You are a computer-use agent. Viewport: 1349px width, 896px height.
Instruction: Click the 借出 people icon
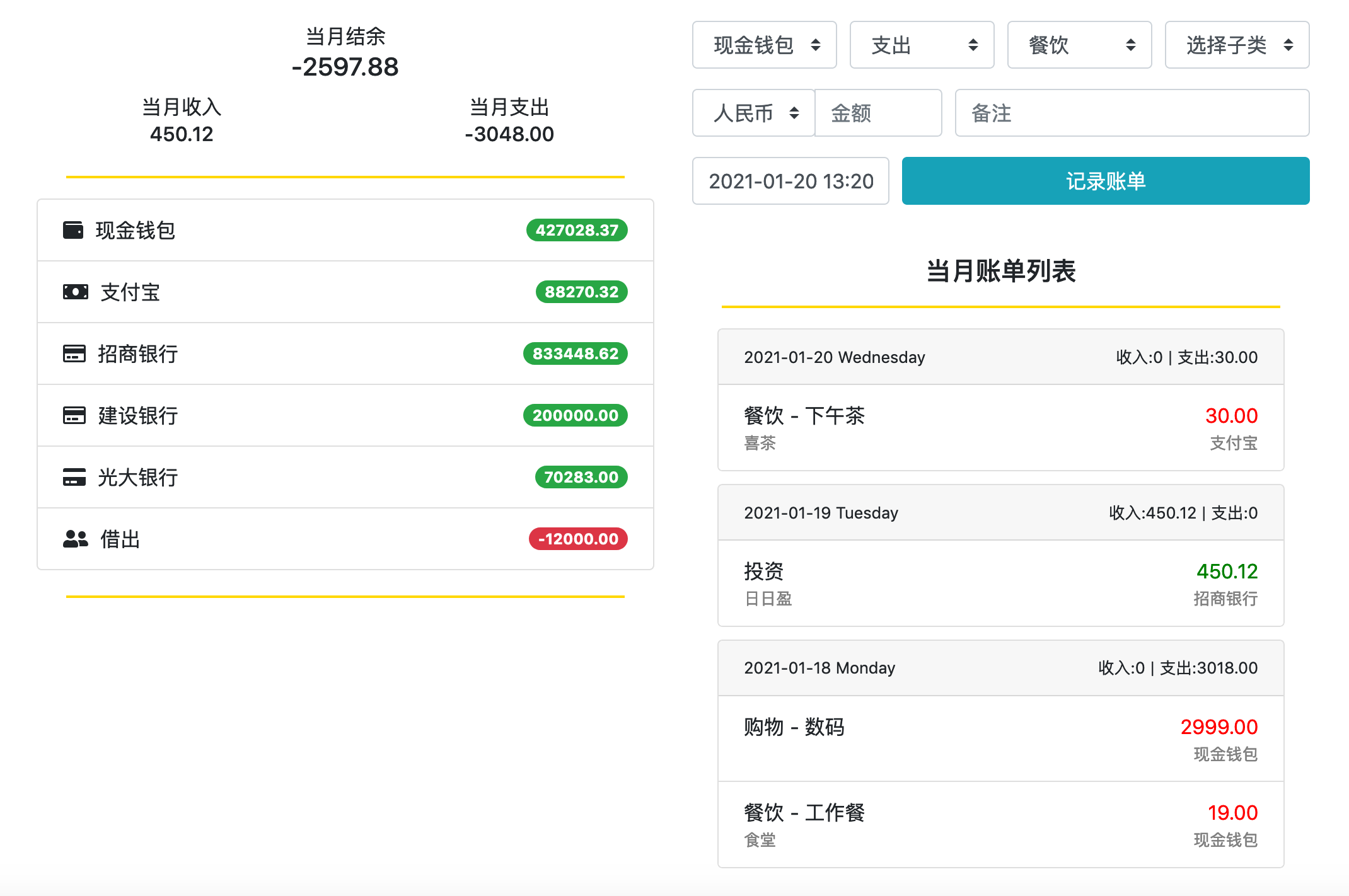[x=74, y=539]
